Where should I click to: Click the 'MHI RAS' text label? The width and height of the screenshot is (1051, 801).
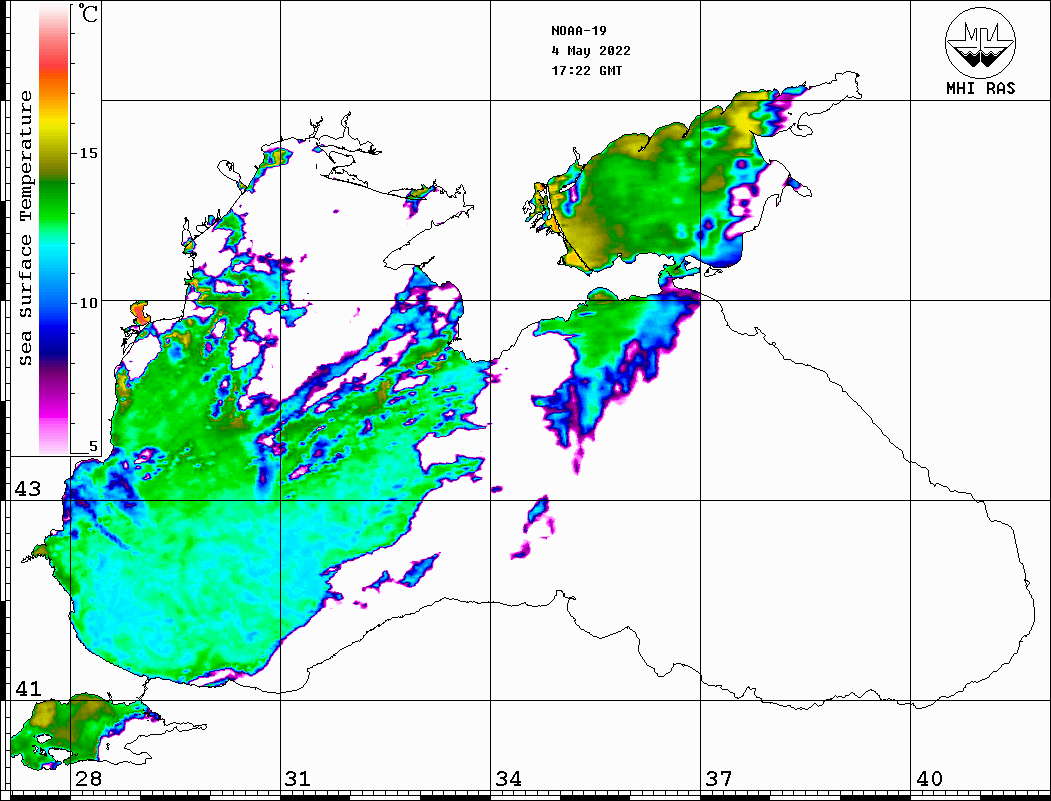[981, 88]
